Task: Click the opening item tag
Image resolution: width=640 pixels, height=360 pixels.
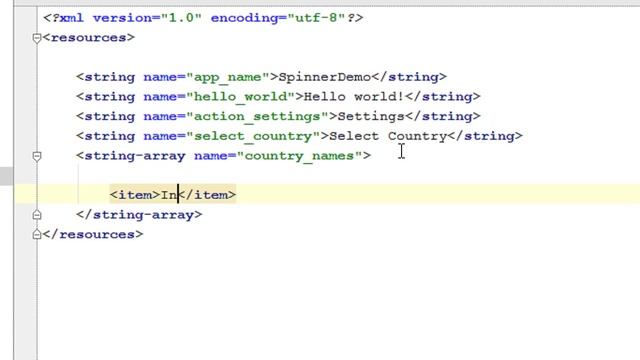Action: [135, 195]
